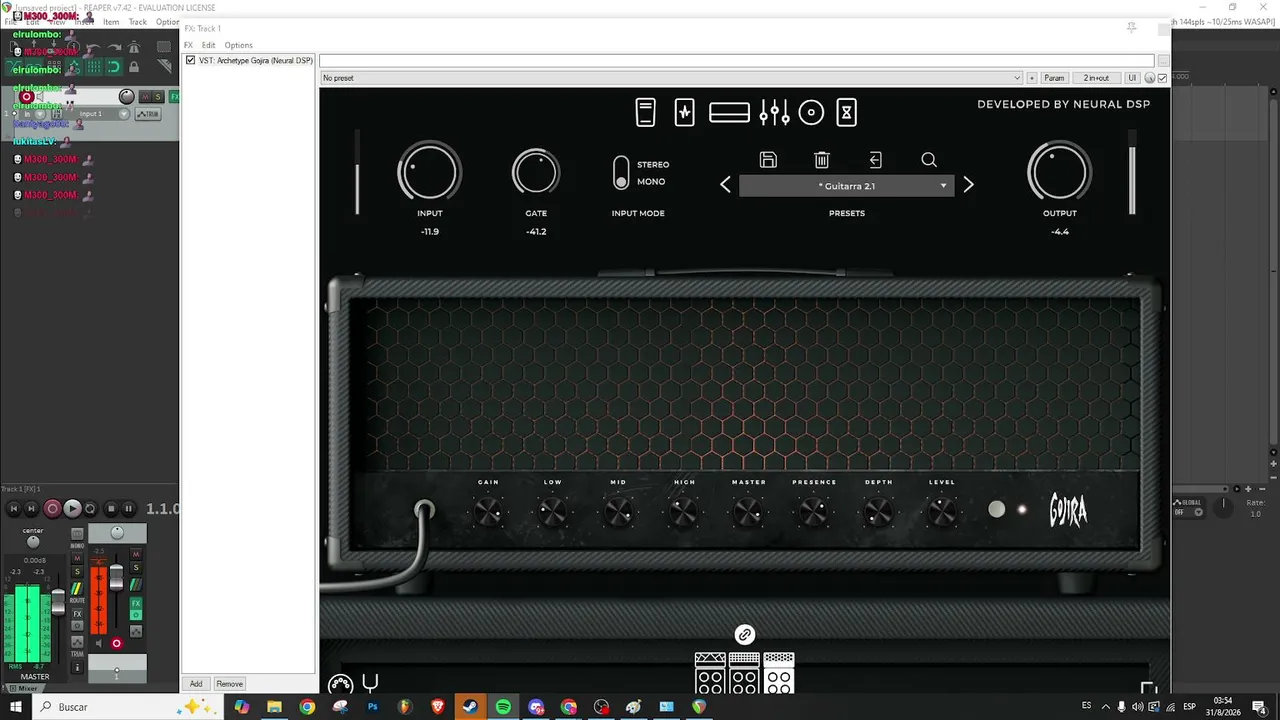Image resolution: width=1280 pixels, height=720 pixels.
Task: Select the next preset arrow
Action: [x=968, y=185]
